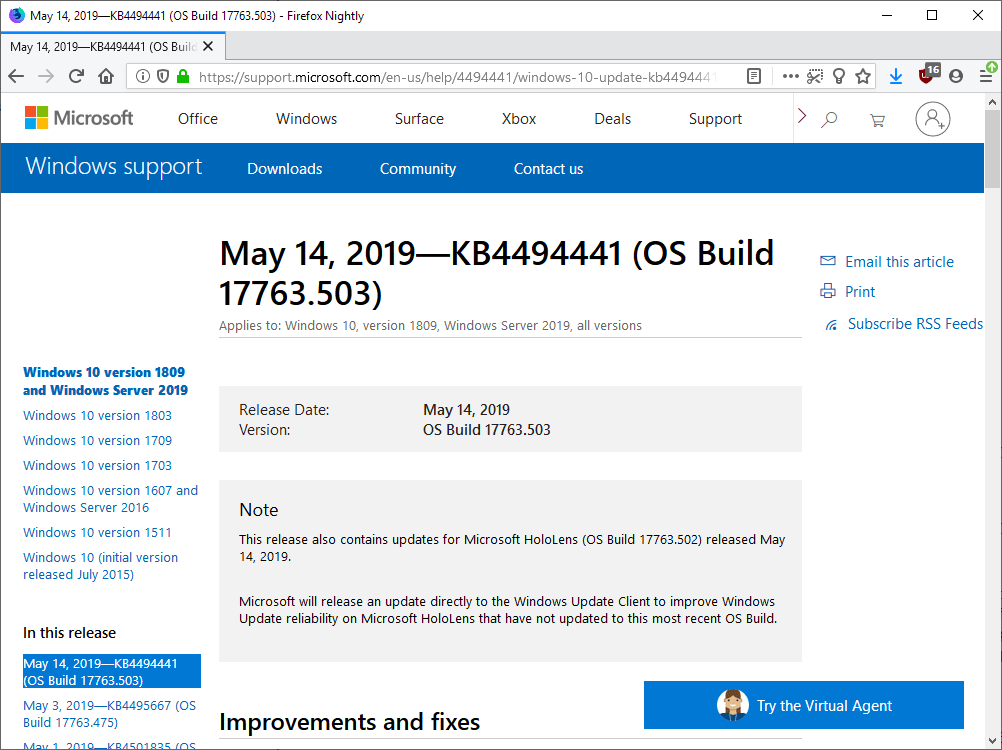This screenshot has width=1002, height=750.
Task: Open the Deals menu item
Action: (x=612, y=119)
